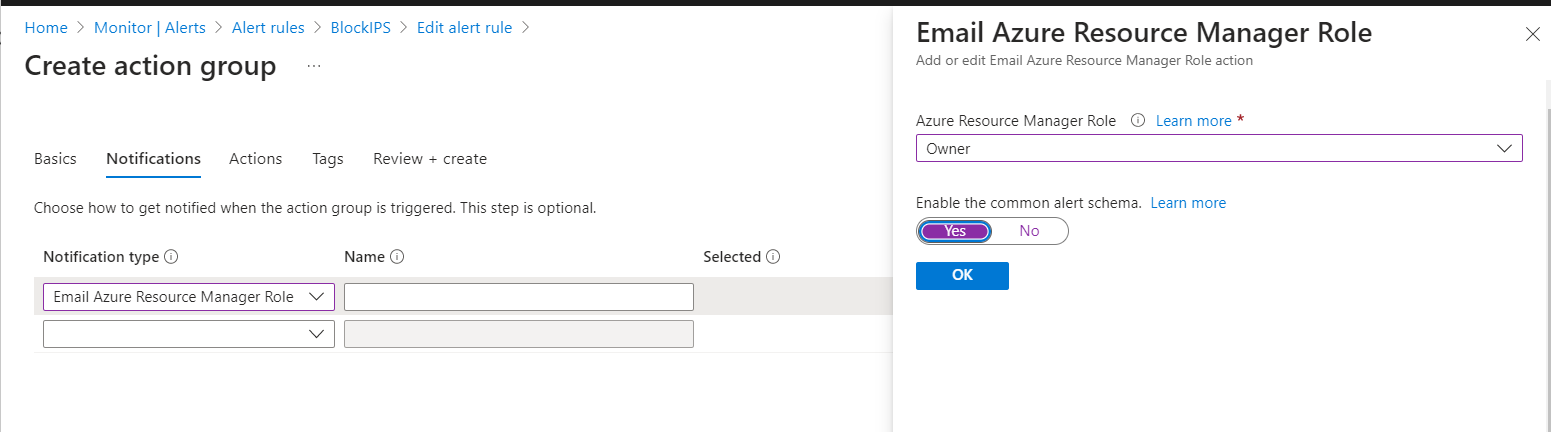Image resolution: width=1551 pixels, height=432 pixels.
Task: Go to Monitor | Alerts breadcrumb
Action: (x=150, y=27)
